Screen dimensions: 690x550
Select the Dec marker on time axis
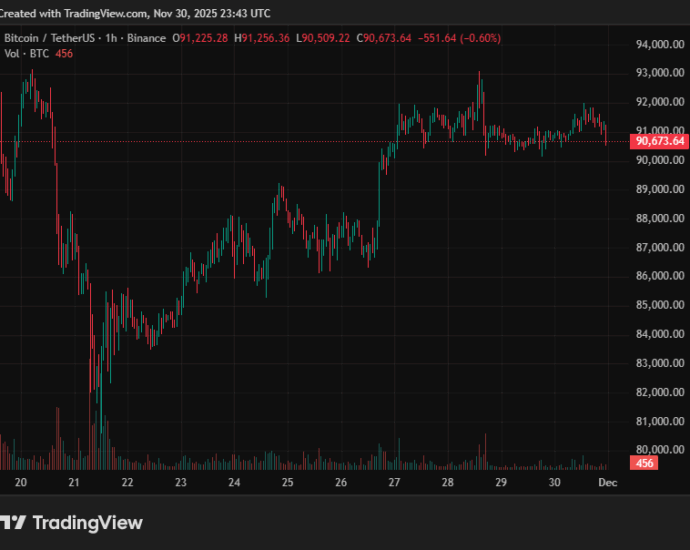pyautogui.click(x=607, y=482)
